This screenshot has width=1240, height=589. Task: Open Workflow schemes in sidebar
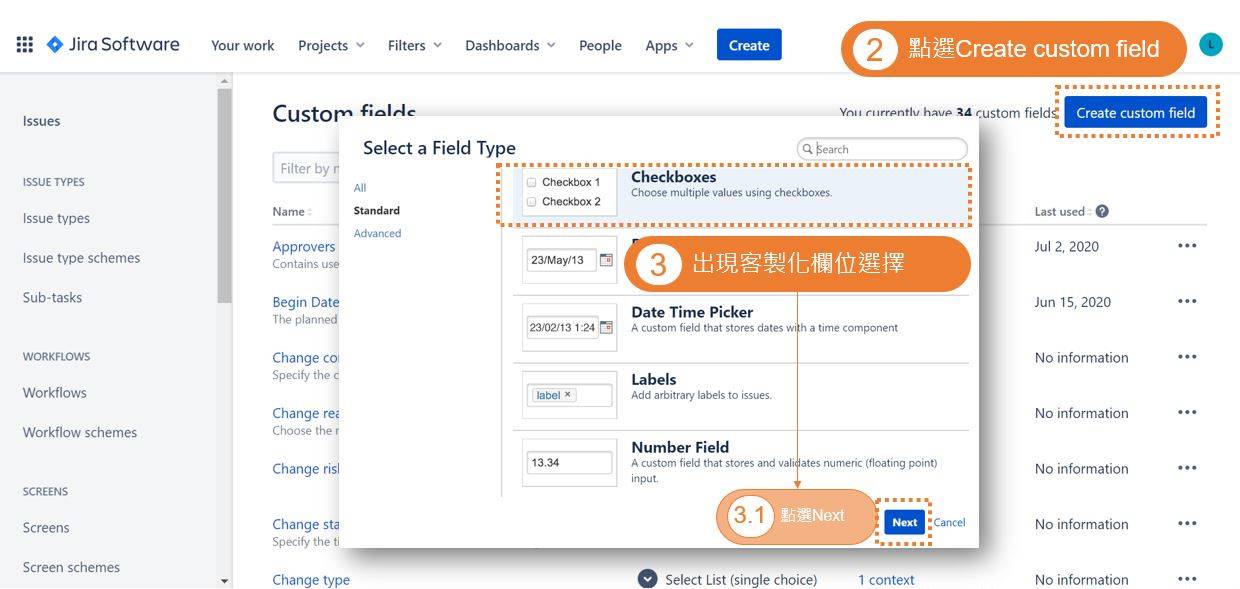click(x=80, y=432)
